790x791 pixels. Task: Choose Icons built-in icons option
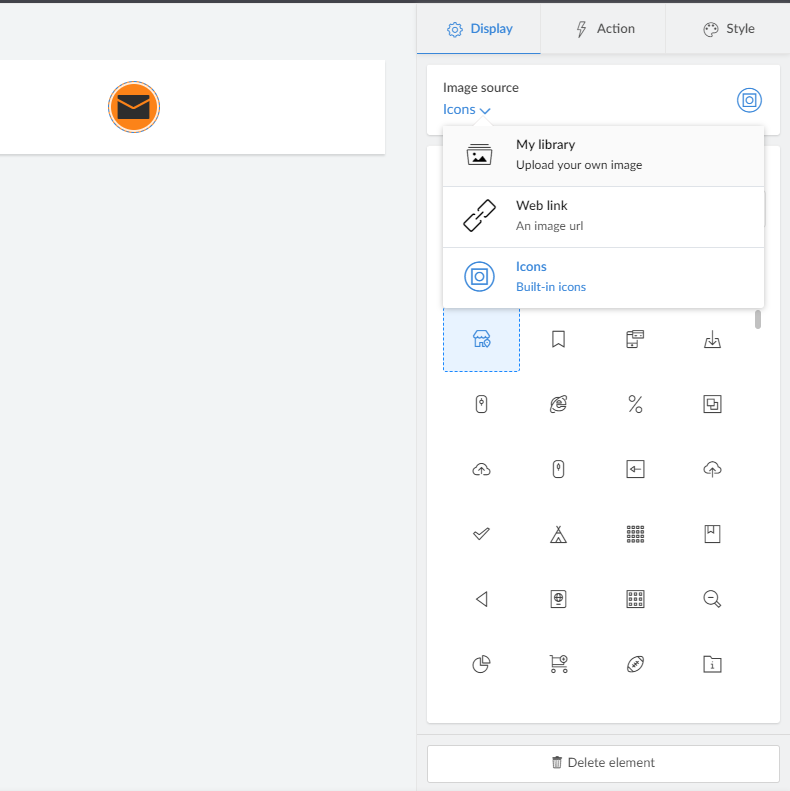603,277
